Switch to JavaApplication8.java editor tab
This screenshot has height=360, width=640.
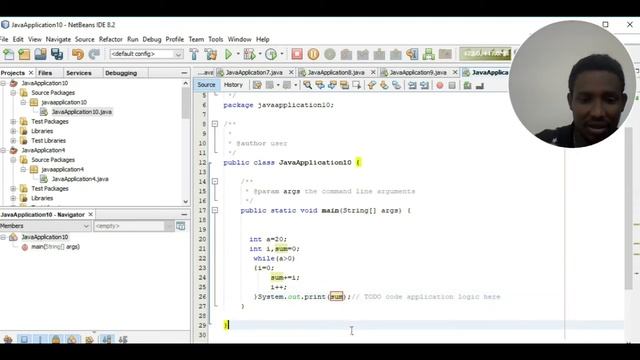(x=336, y=72)
